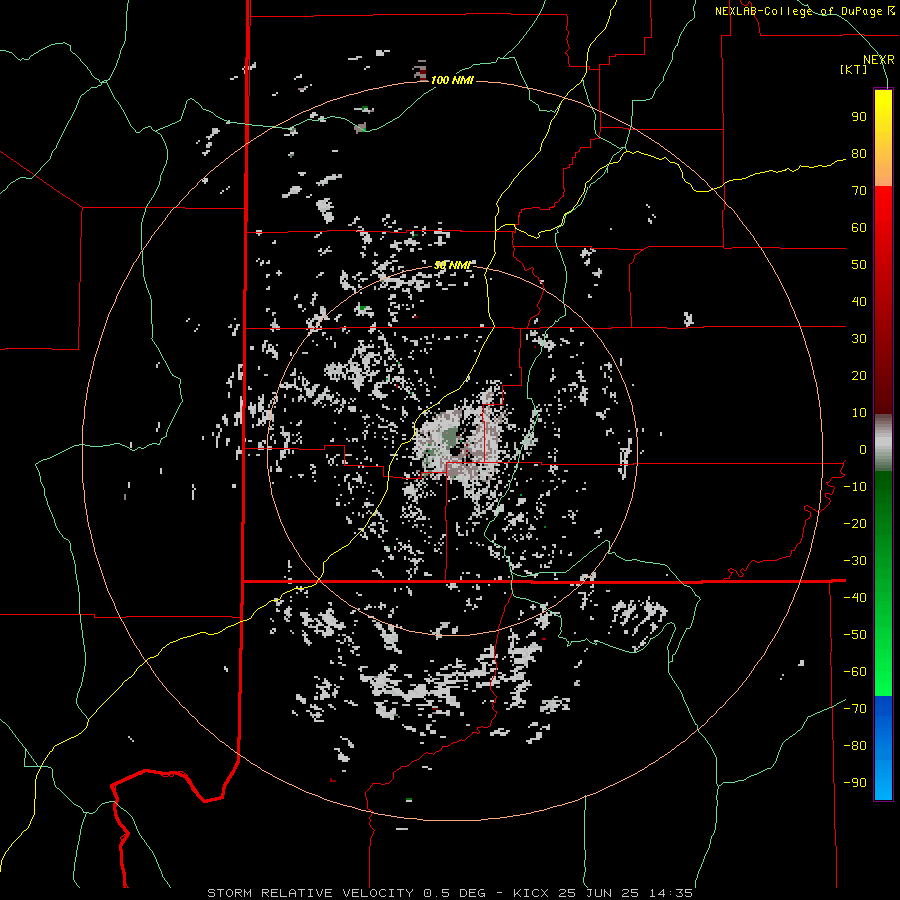Click the 0 value on the velocity scale
The width and height of the screenshot is (900, 900).
click(863, 450)
